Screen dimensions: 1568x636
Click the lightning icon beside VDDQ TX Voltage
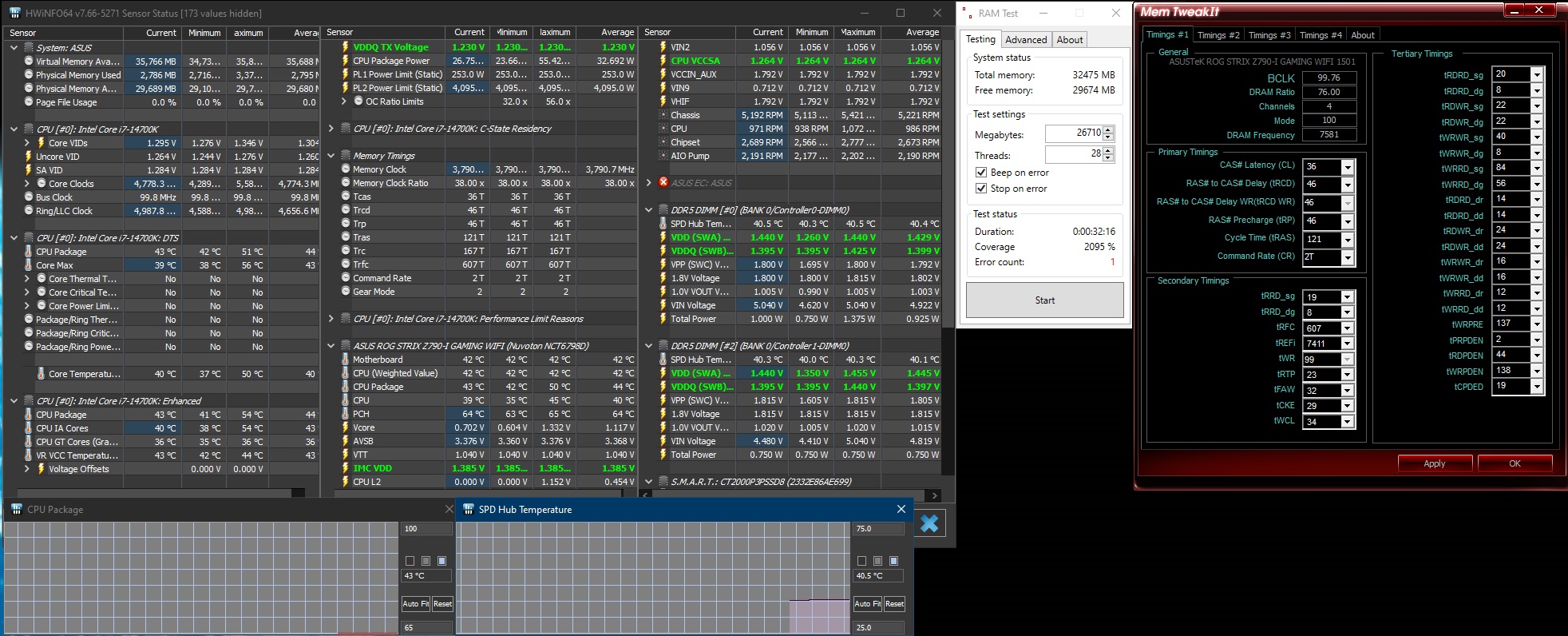[346, 47]
